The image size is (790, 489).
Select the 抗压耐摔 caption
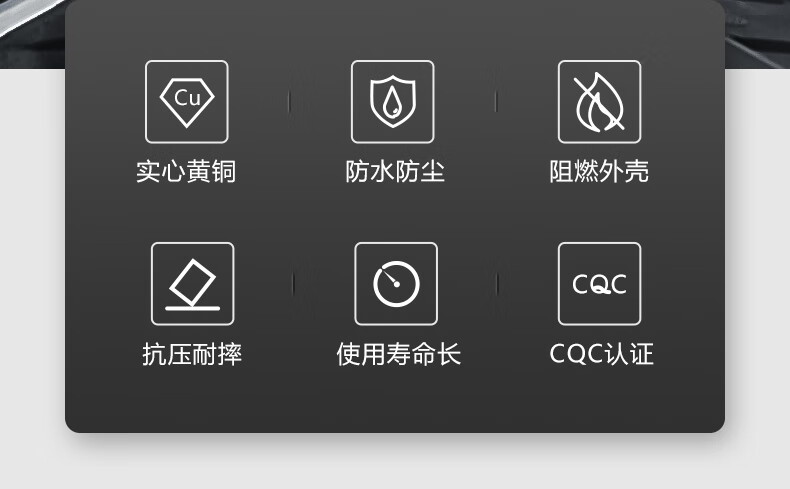pos(192,354)
